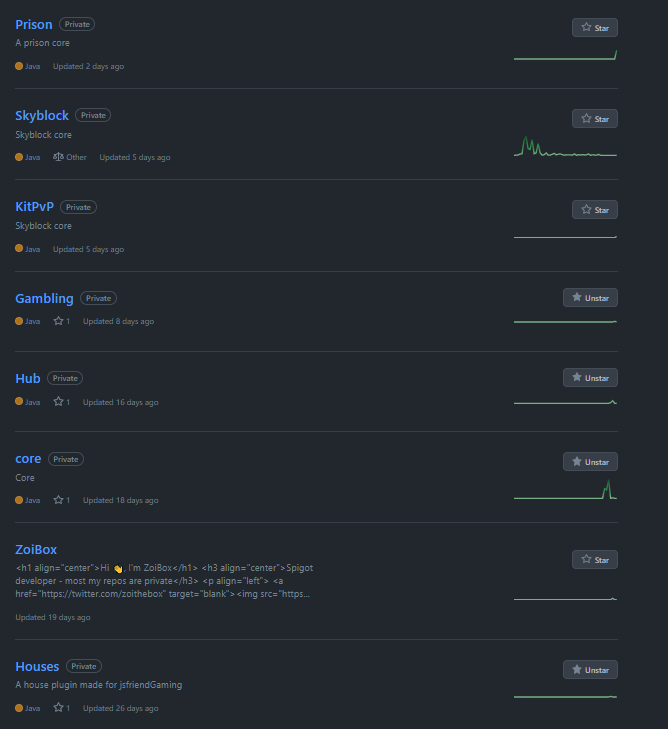Open the KitPvP repository

click(35, 207)
